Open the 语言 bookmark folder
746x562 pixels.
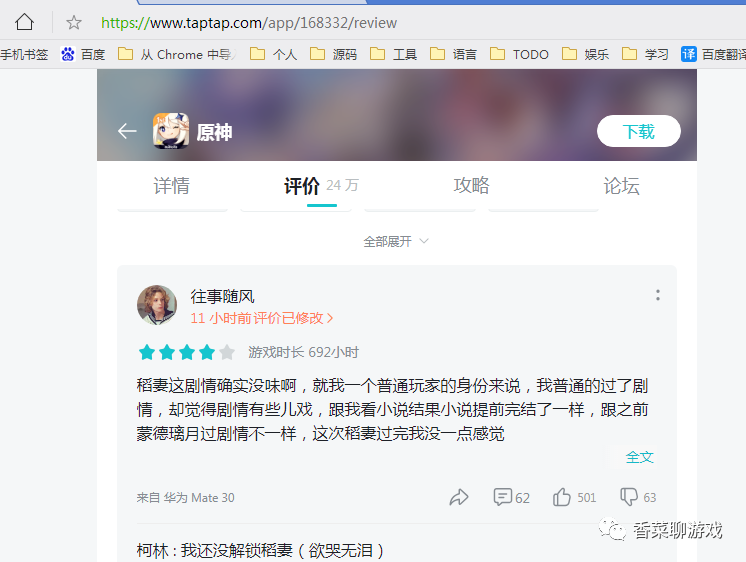453,55
